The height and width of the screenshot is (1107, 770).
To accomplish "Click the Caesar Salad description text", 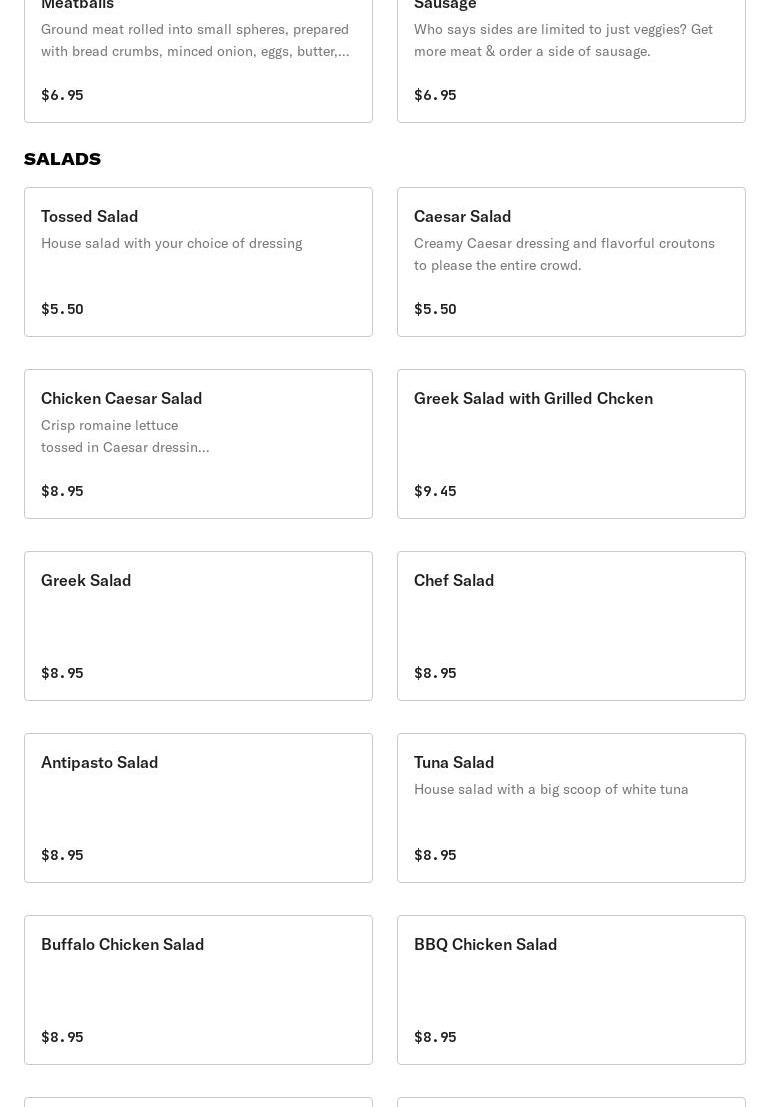I will click(564, 254).
